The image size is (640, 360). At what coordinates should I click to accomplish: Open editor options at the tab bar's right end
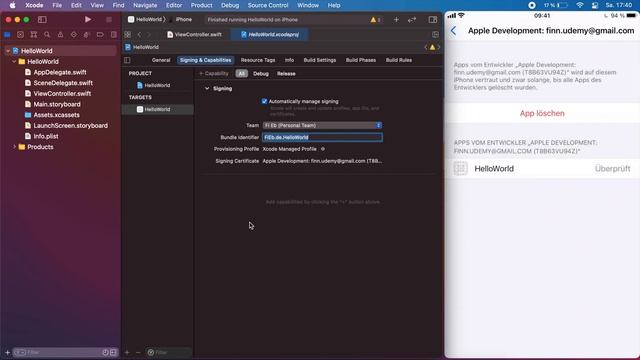pos(436,35)
